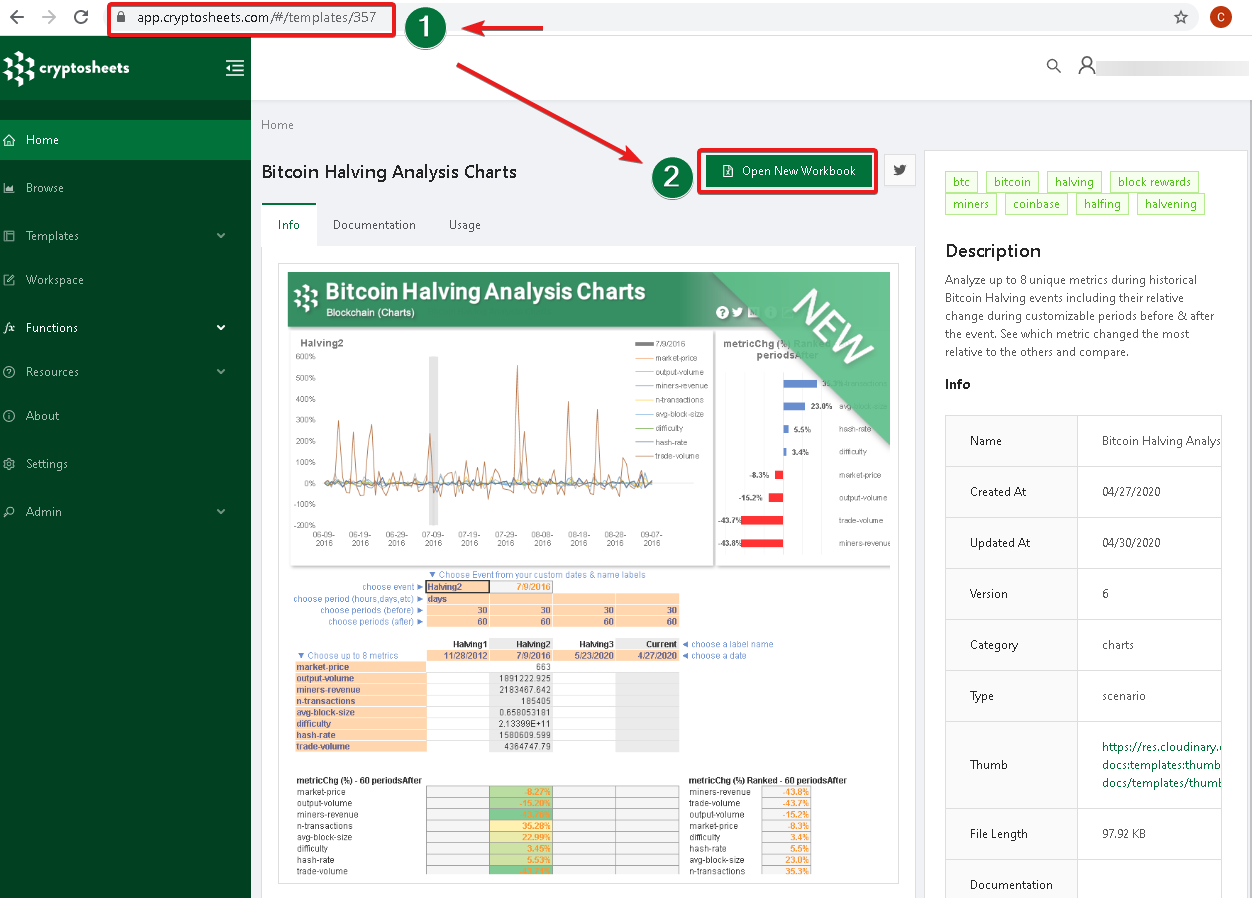Click the btc tag
Image resolution: width=1252 pixels, height=898 pixels.
tap(961, 182)
